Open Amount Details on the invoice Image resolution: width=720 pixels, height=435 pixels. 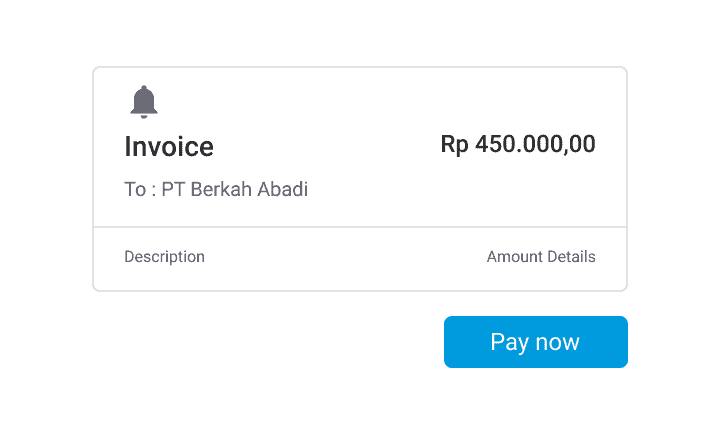541,256
